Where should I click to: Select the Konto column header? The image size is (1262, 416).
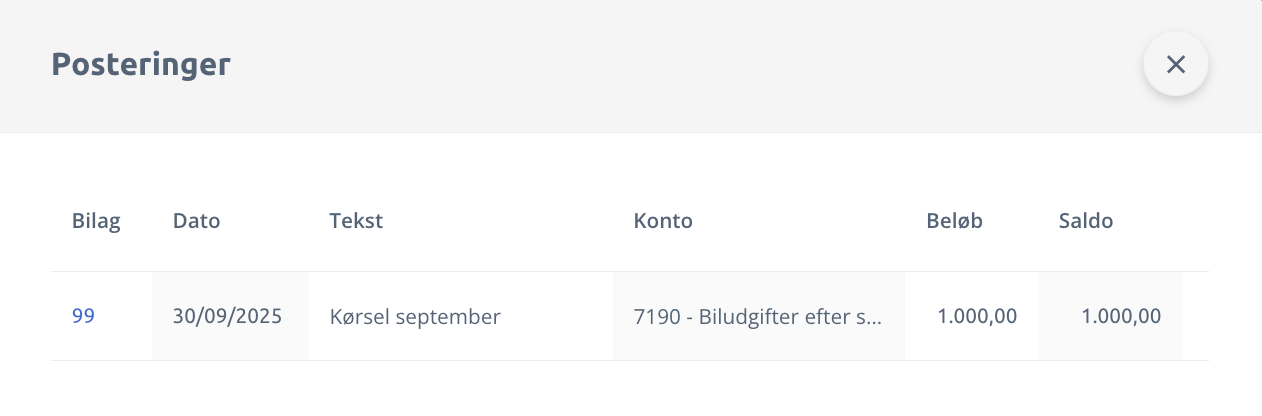click(x=663, y=222)
